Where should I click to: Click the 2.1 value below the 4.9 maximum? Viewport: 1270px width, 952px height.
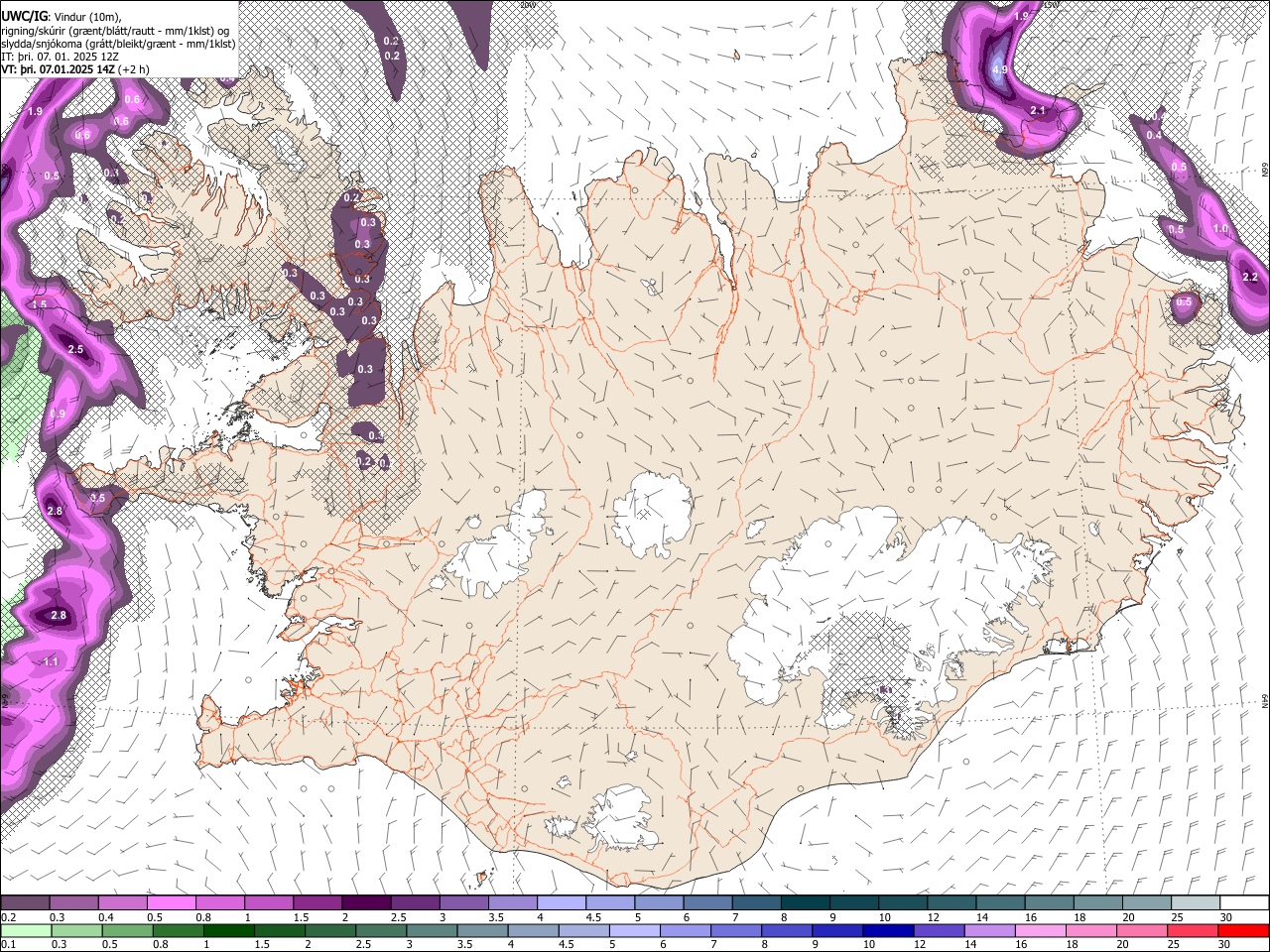click(1038, 110)
